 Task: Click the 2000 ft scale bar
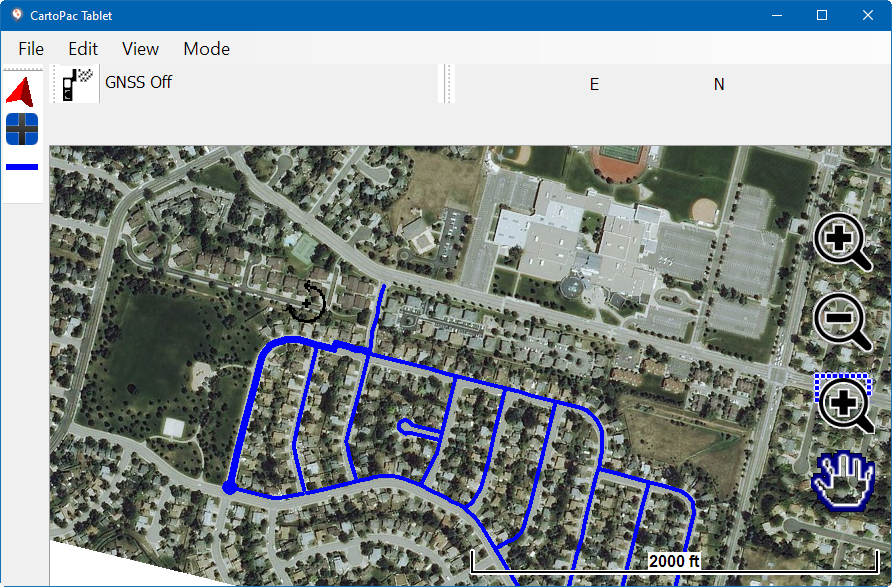[674, 561]
